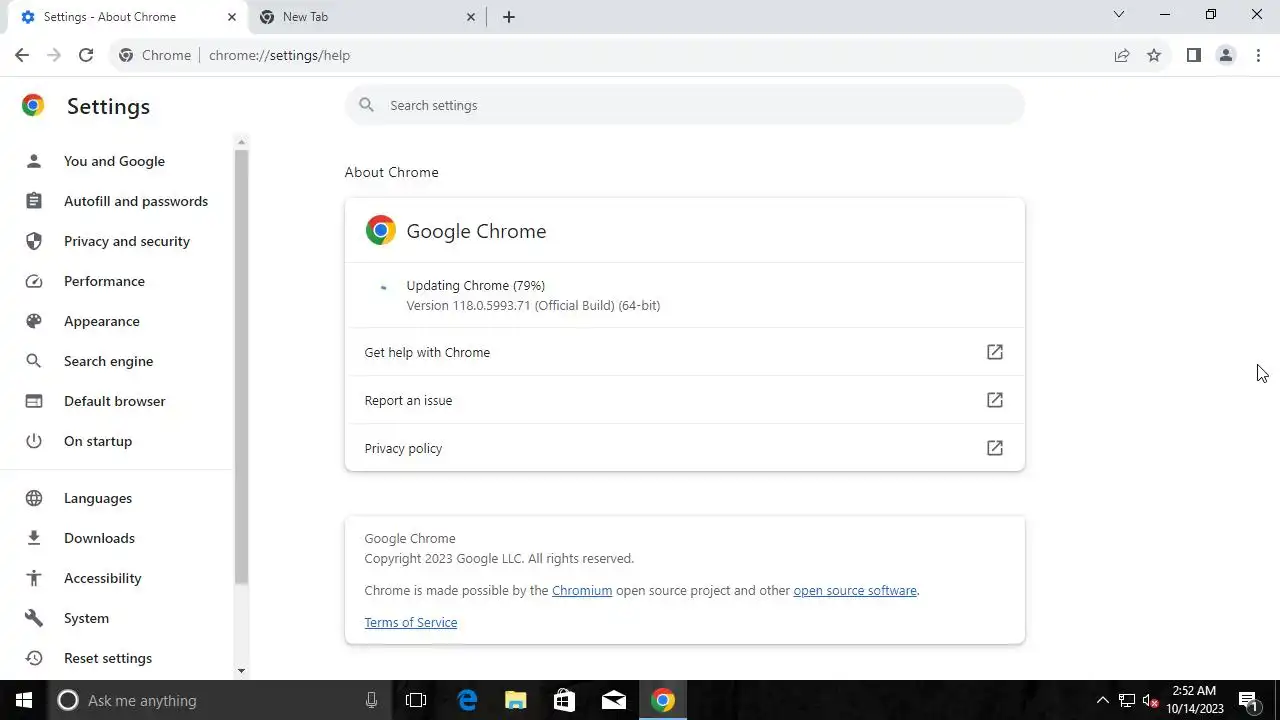The image size is (1280, 720).
Task: Click the power icon for On startup
Action: [34, 441]
